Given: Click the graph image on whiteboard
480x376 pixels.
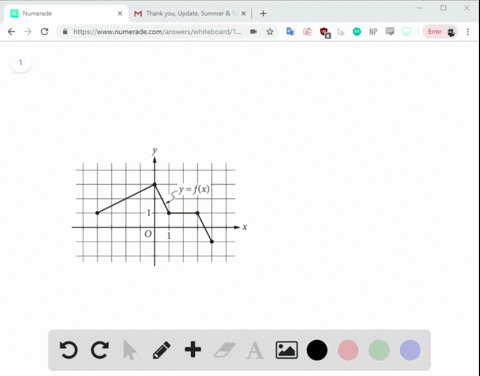Looking at the screenshot, I should pos(159,207).
